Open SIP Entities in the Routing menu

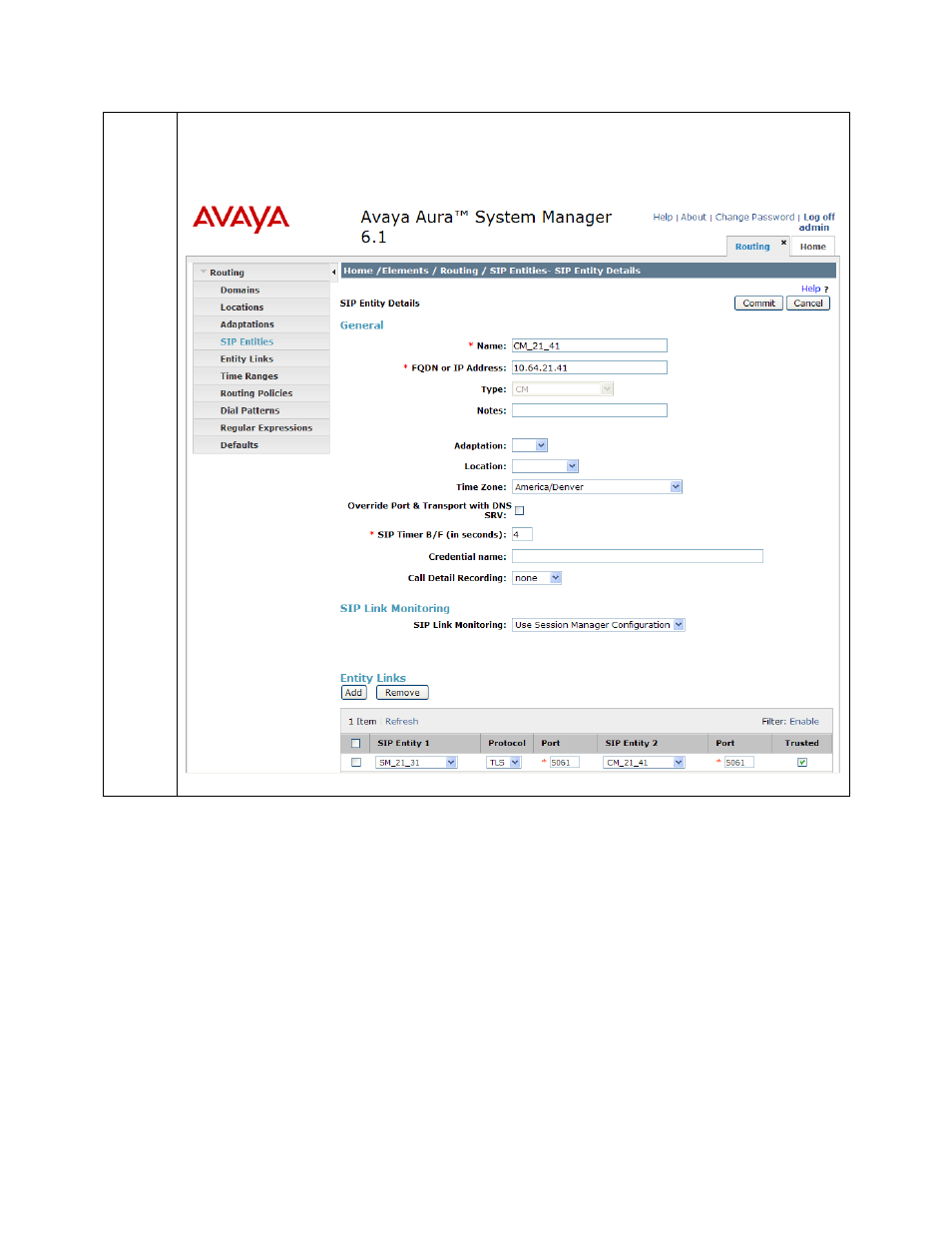click(x=246, y=341)
